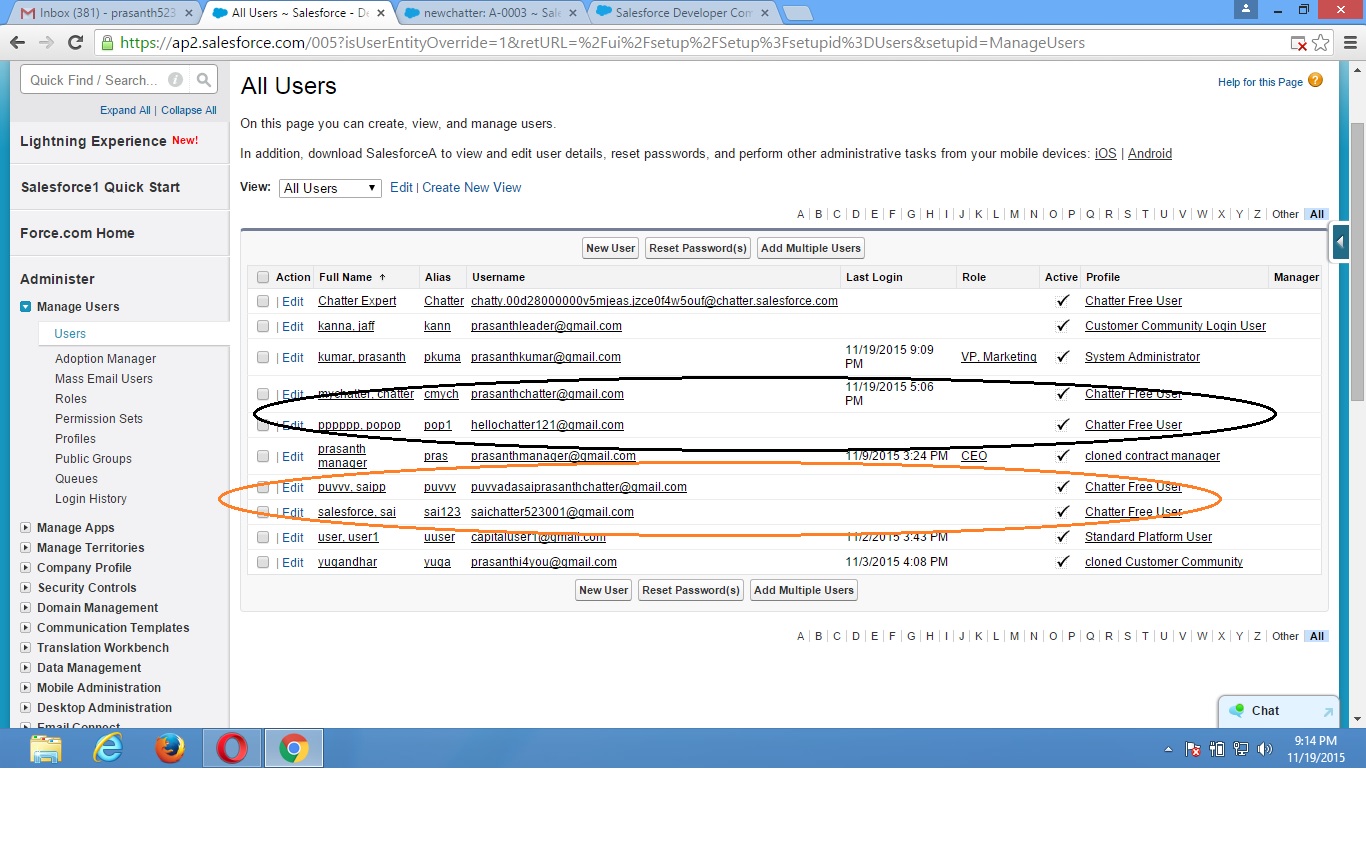
Task: Open the System Administrator profile link
Action: (x=1142, y=357)
